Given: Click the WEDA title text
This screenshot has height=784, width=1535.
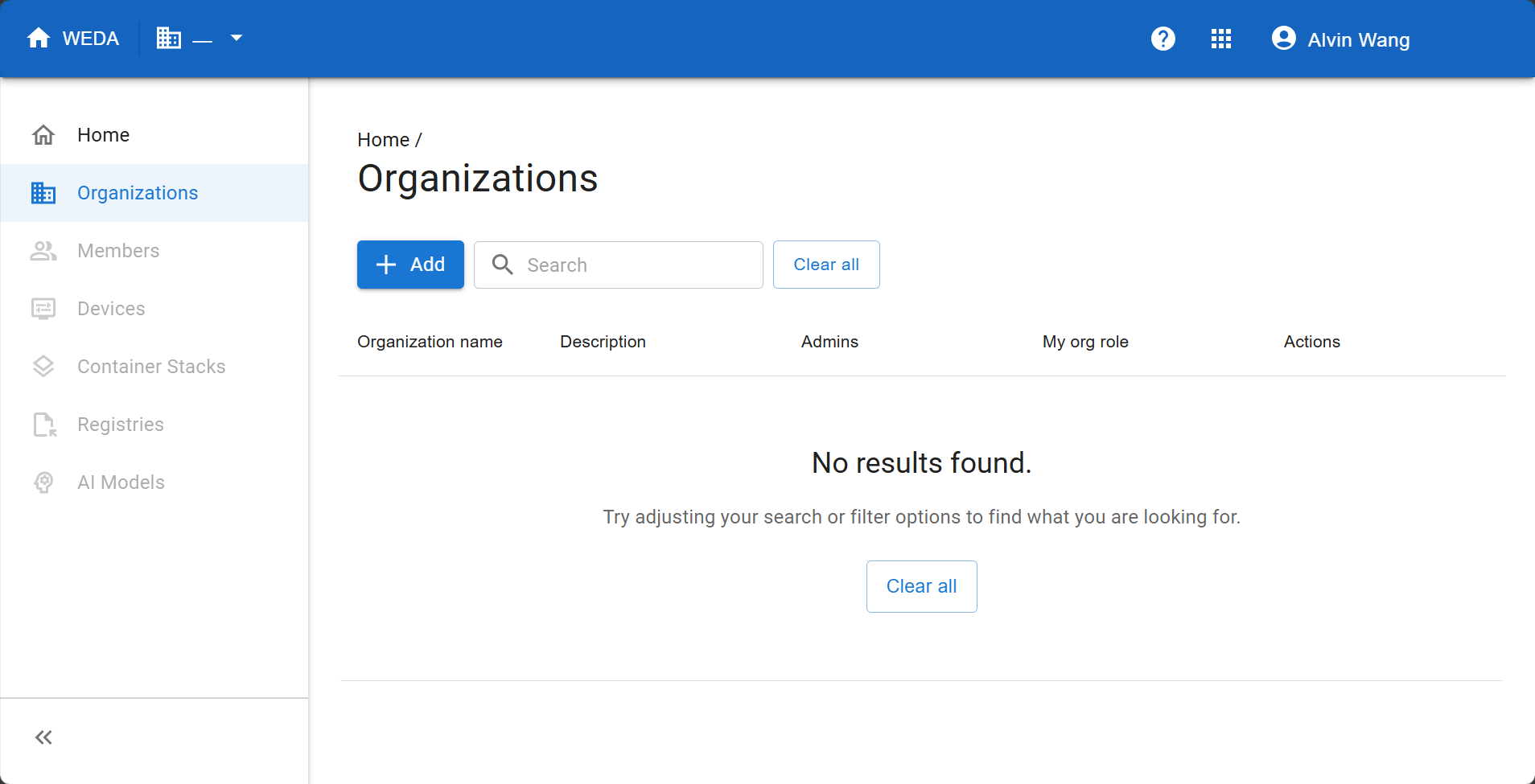Looking at the screenshot, I should pyautogui.click(x=91, y=39).
